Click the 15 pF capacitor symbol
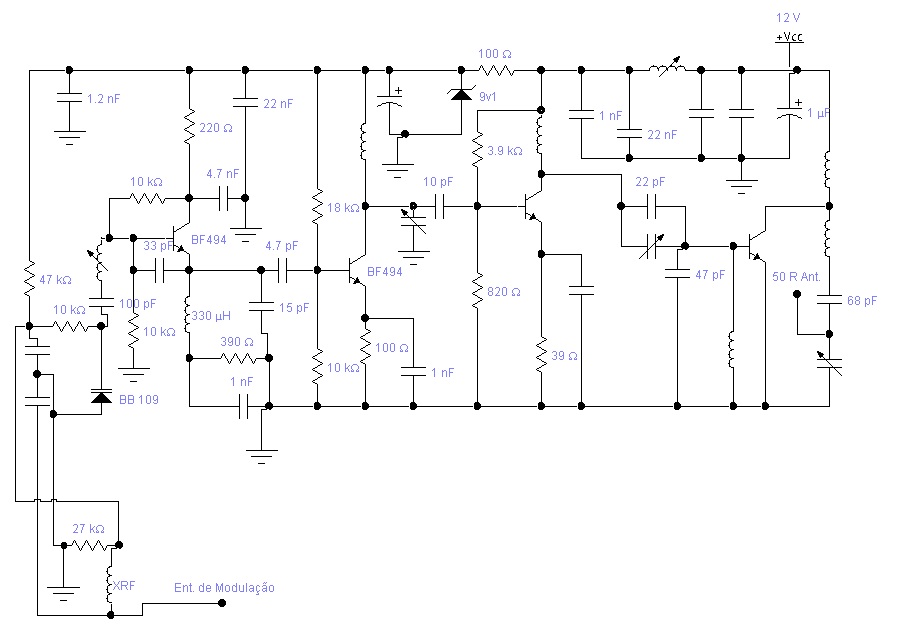 point(261,306)
